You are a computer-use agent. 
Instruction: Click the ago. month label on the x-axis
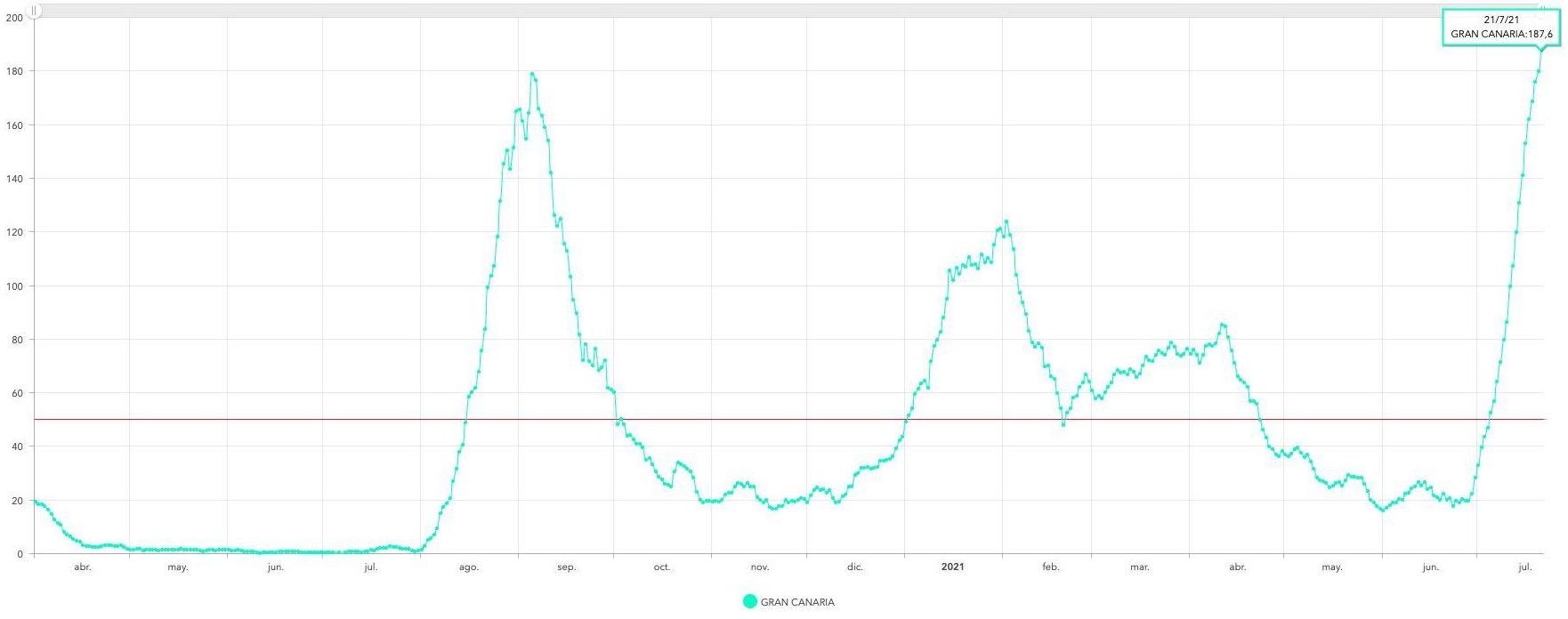(469, 567)
